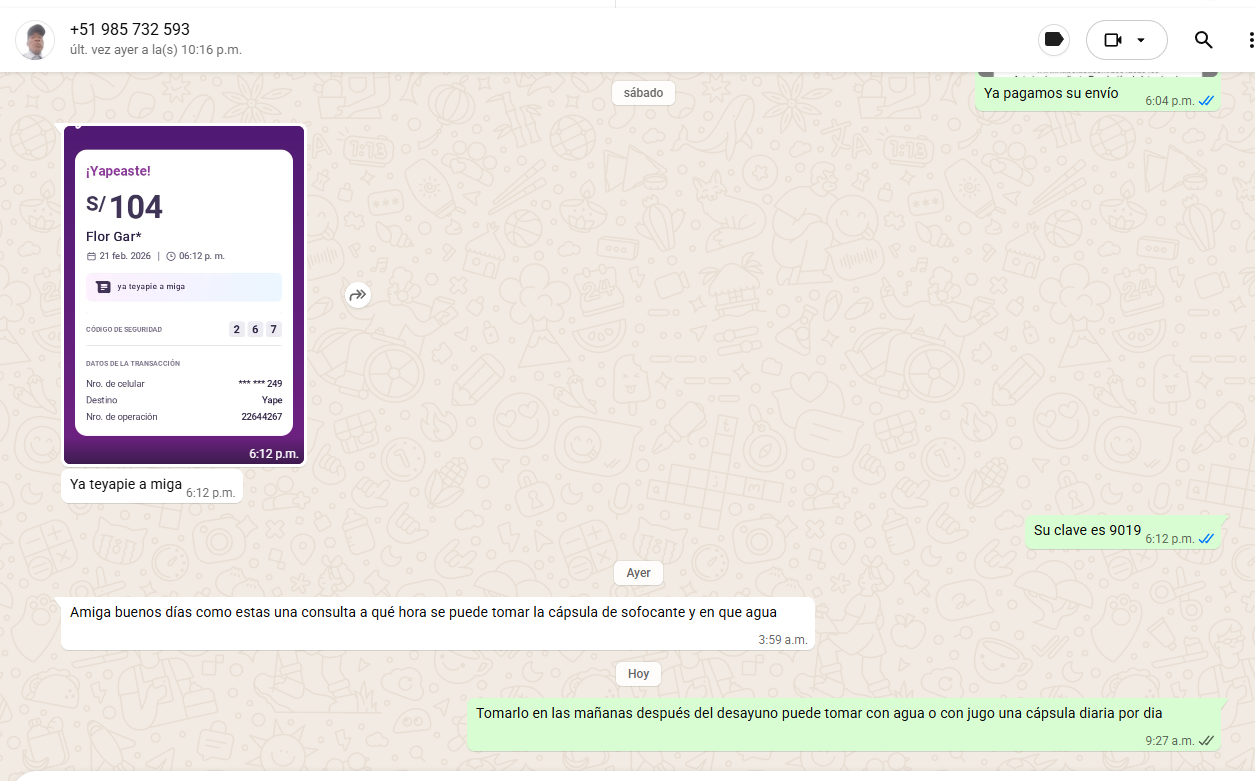Open the contact's profile photo
1255x781 pixels.
[x=35, y=40]
